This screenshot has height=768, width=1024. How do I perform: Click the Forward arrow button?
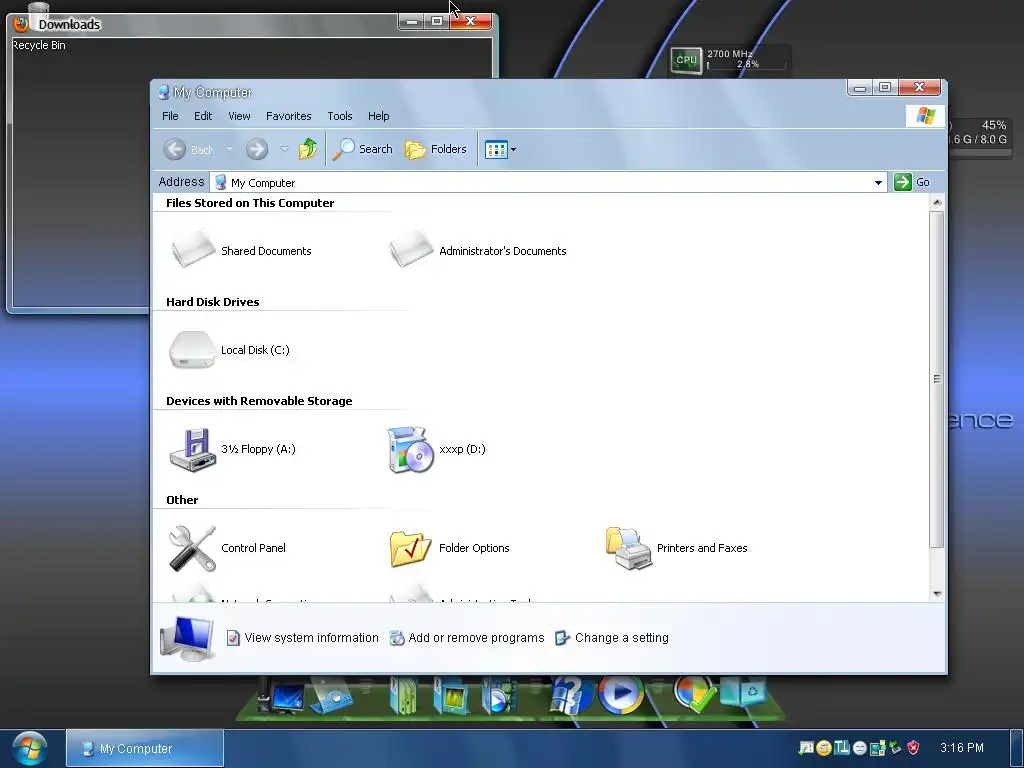click(257, 150)
